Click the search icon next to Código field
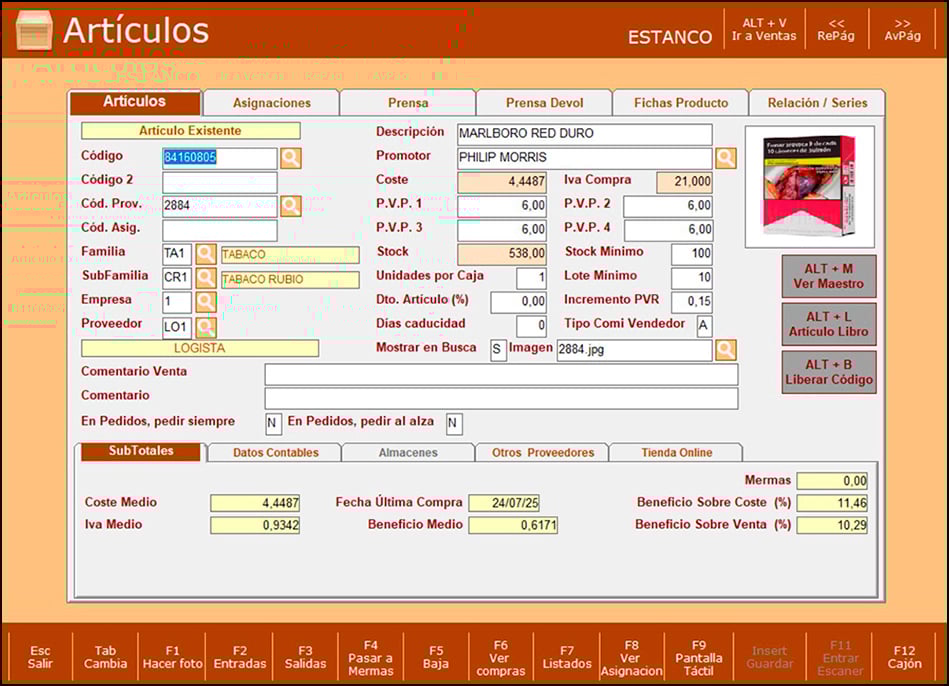 (290, 158)
